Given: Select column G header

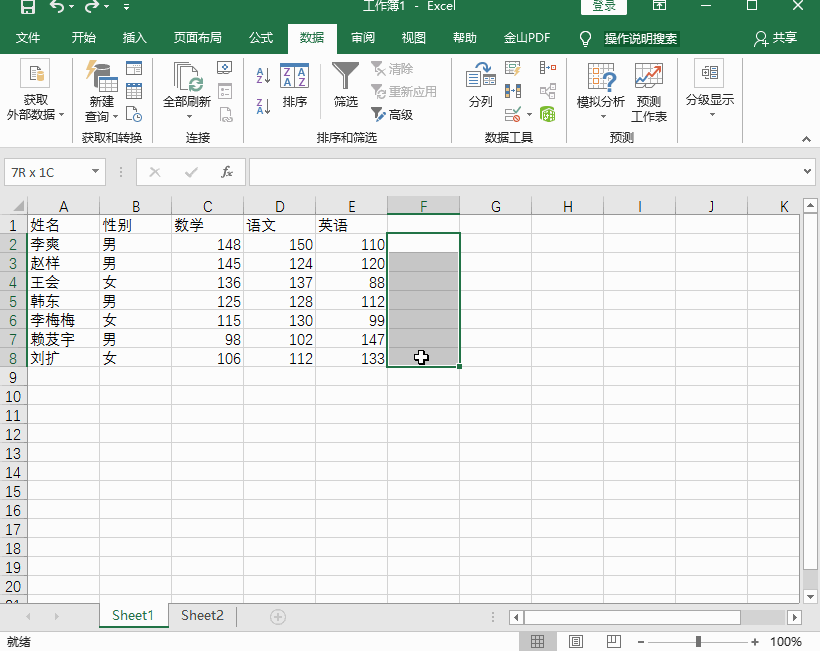Looking at the screenshot, I should point(496,206).
